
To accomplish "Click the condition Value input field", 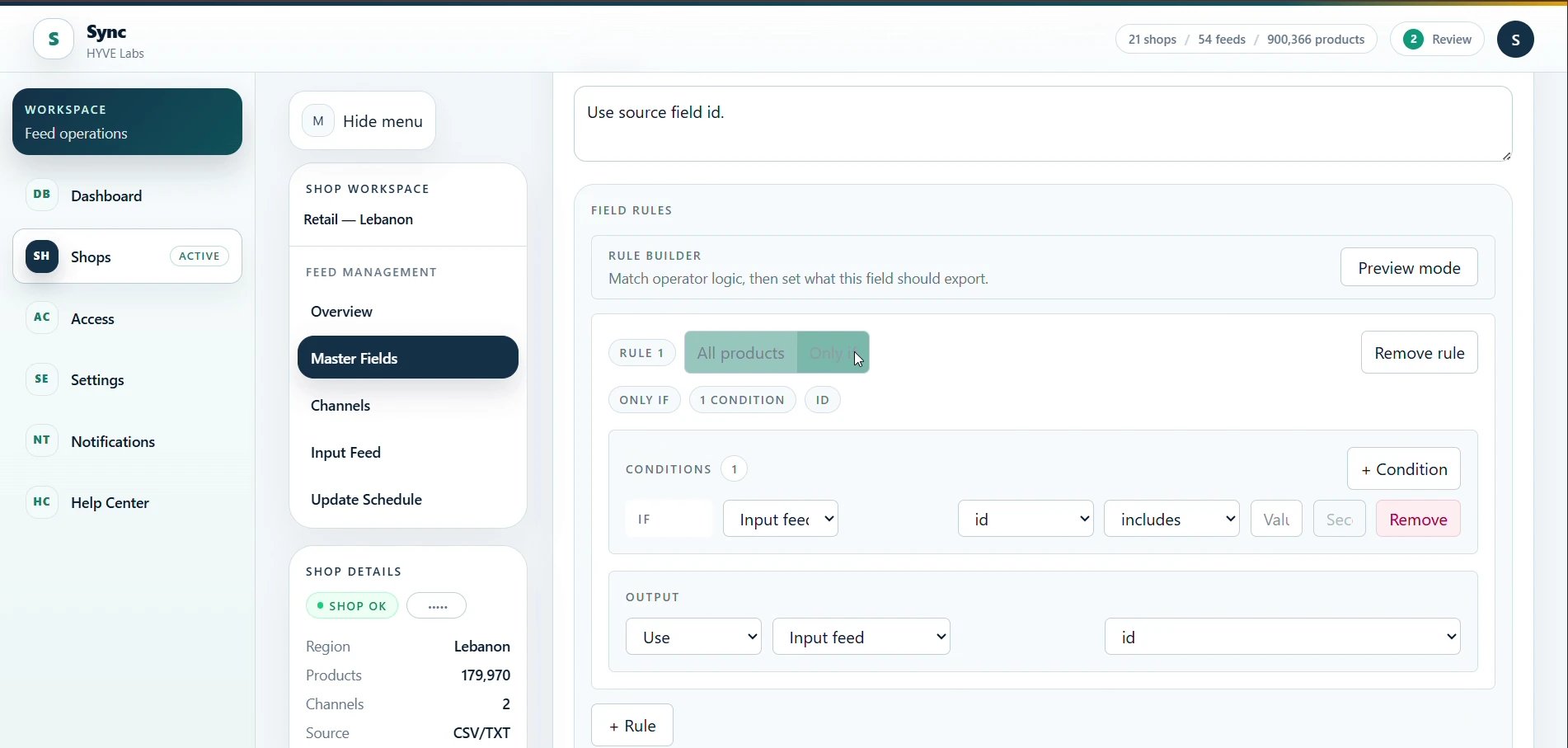I will [1276, 519].
